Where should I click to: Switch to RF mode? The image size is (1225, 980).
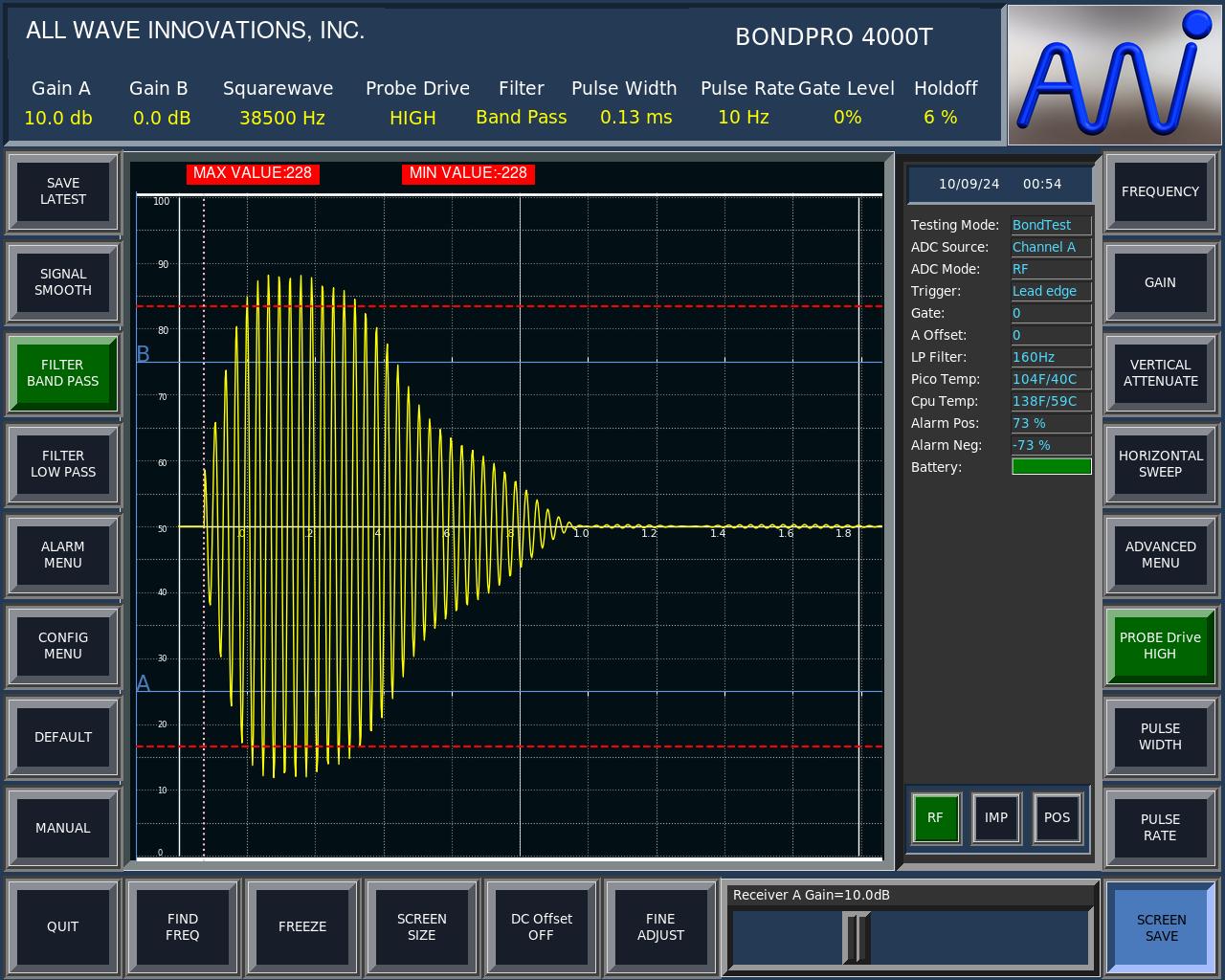(x=935, y=817)
